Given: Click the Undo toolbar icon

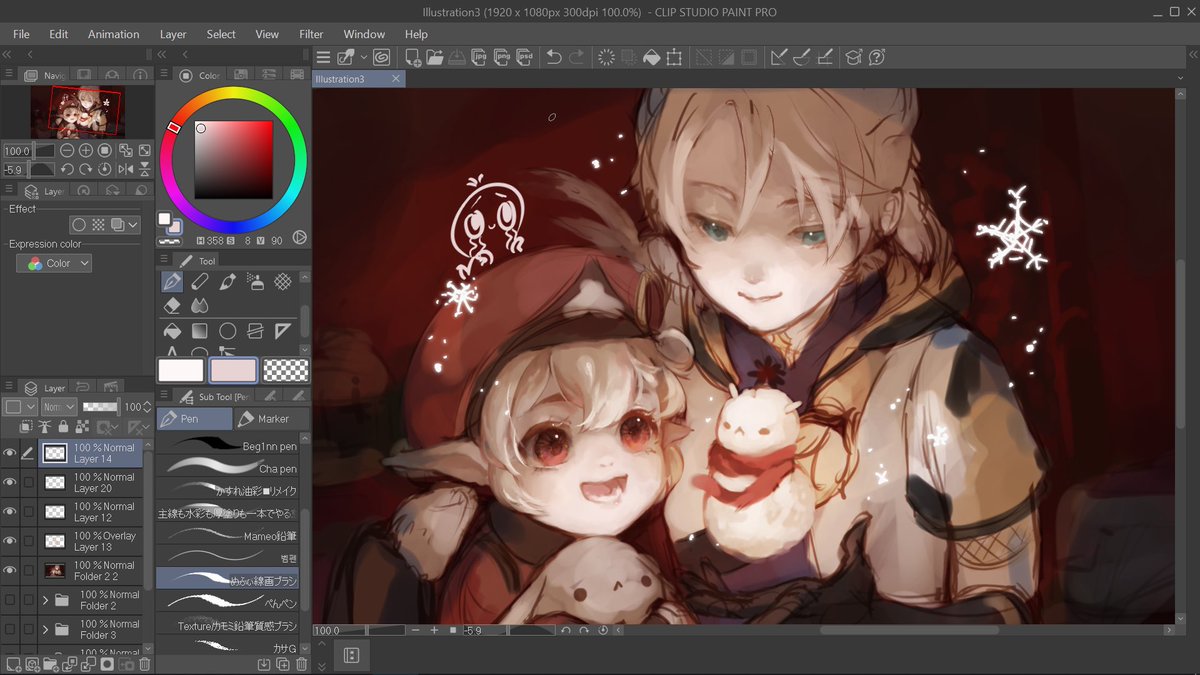Looking at the screenshot, I should coord(554,57).
